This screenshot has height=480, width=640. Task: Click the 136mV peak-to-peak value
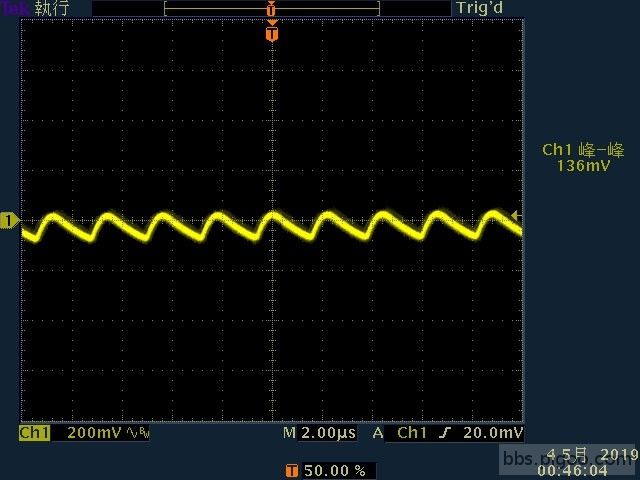pyautogui.click(x=583, y=166)
